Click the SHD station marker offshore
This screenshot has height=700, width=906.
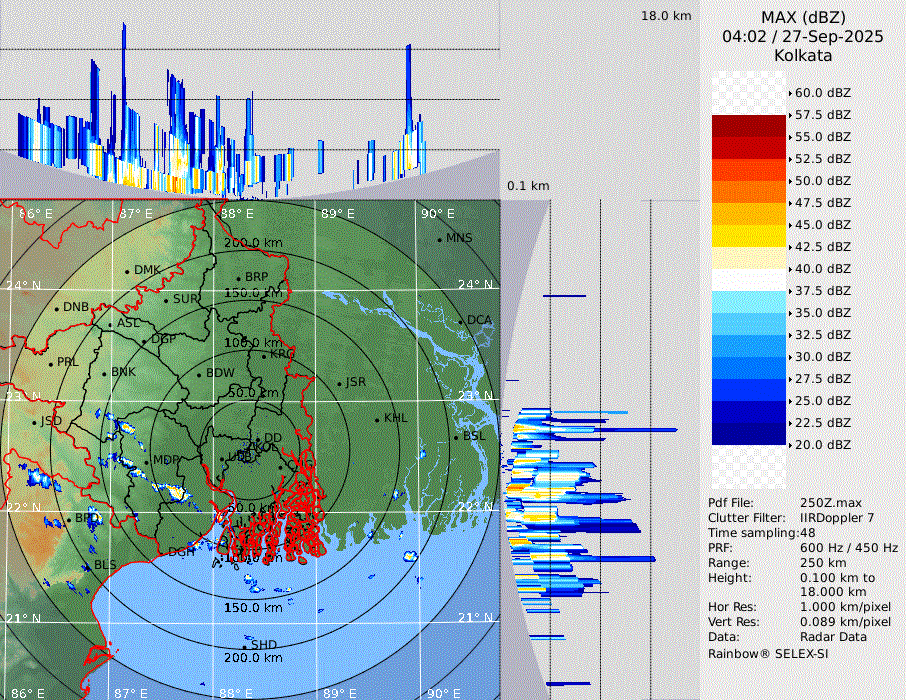[245, 645]
